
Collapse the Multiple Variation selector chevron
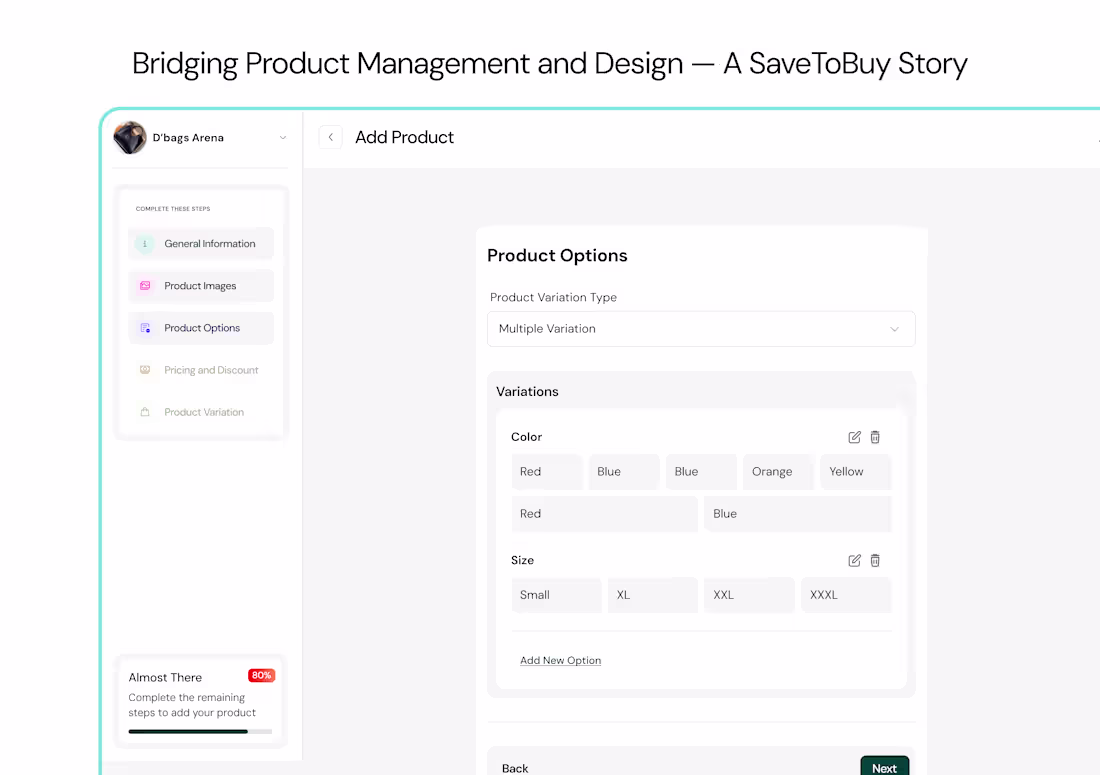click(894, 328)
